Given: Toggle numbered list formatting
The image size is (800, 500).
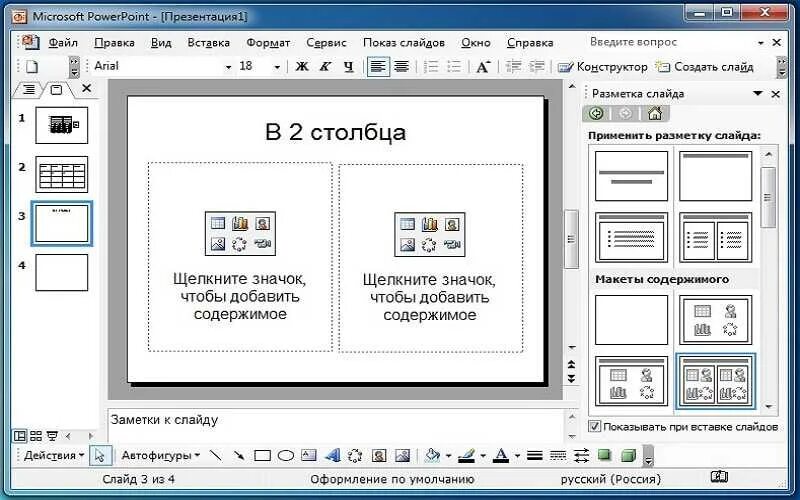Looking at the screenshot, I should click(x=431, y=67).
